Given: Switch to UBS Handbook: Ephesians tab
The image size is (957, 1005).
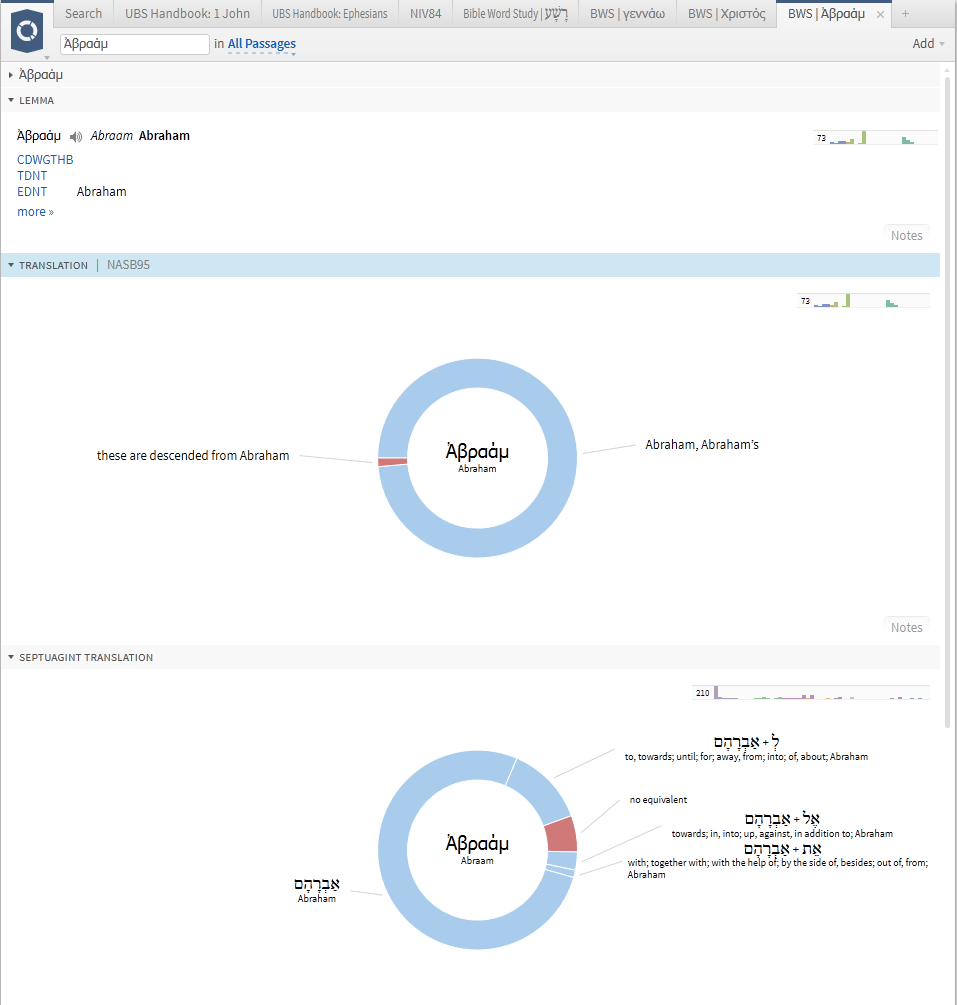Looking at the screenshot, I should [x=329, y=13].
